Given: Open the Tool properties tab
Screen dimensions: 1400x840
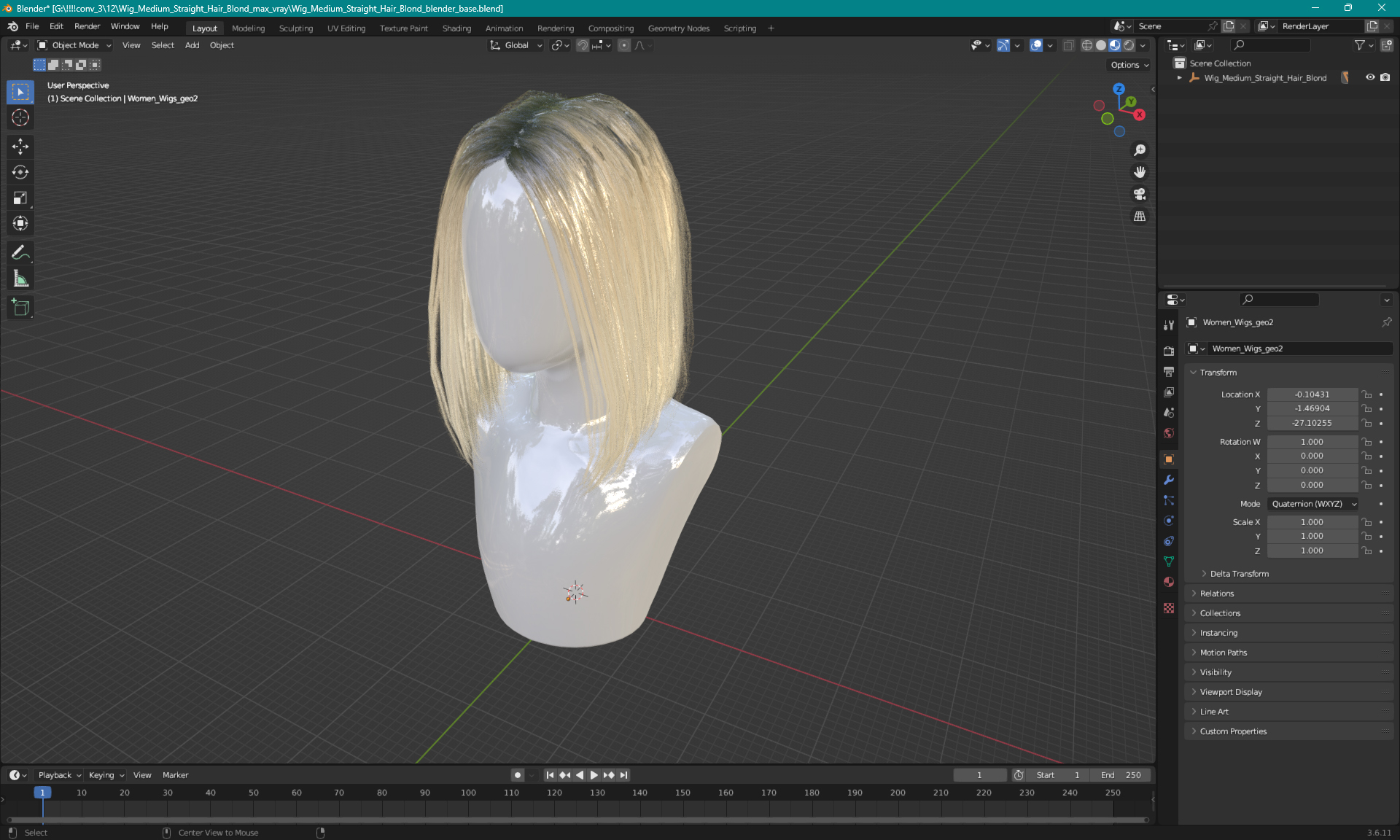Looking at the screenshot, I should click(1169, 324).
